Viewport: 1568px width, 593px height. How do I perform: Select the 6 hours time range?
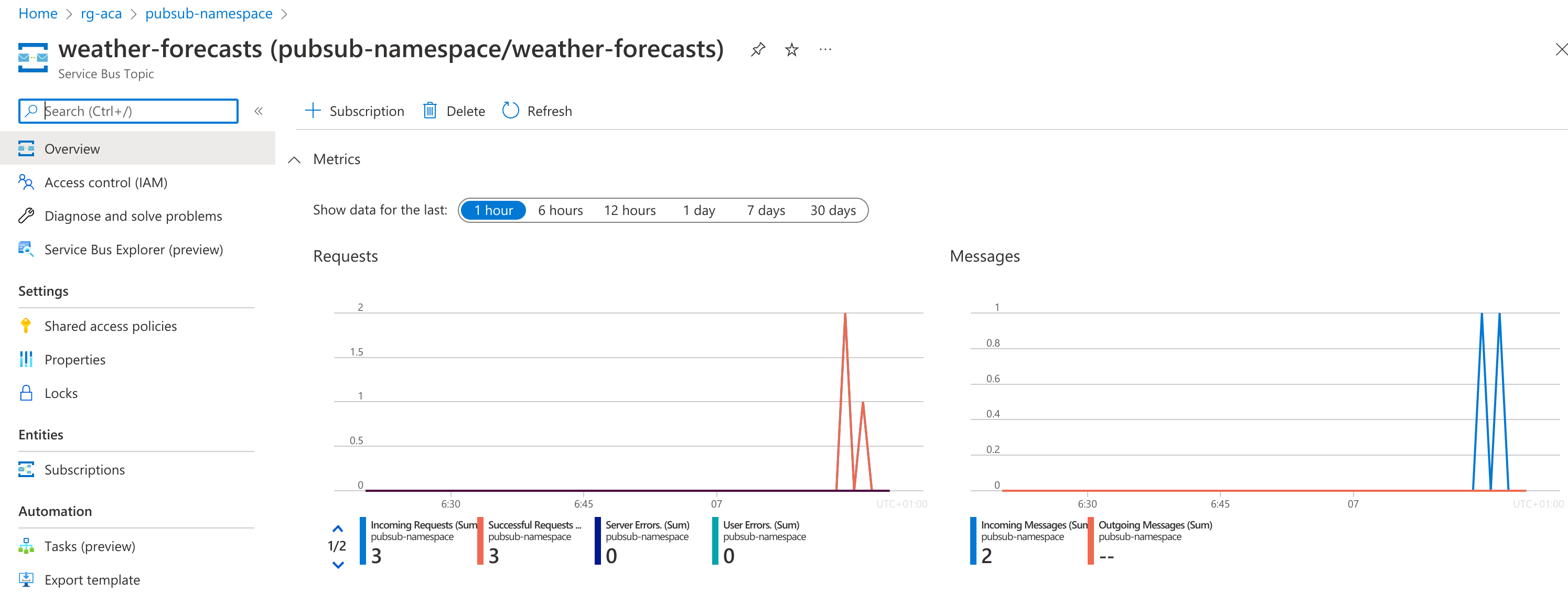point(560,210)
